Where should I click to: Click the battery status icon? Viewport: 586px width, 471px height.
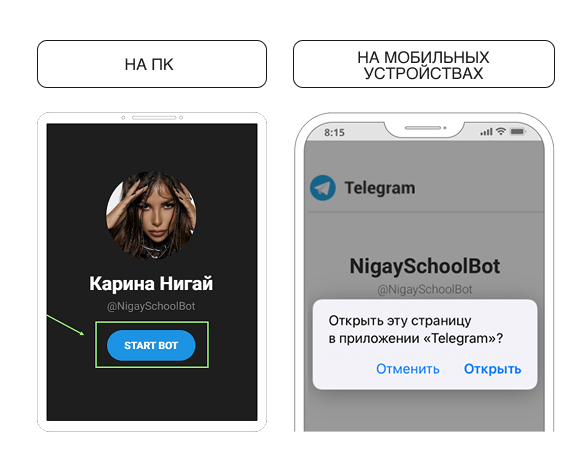518,132
